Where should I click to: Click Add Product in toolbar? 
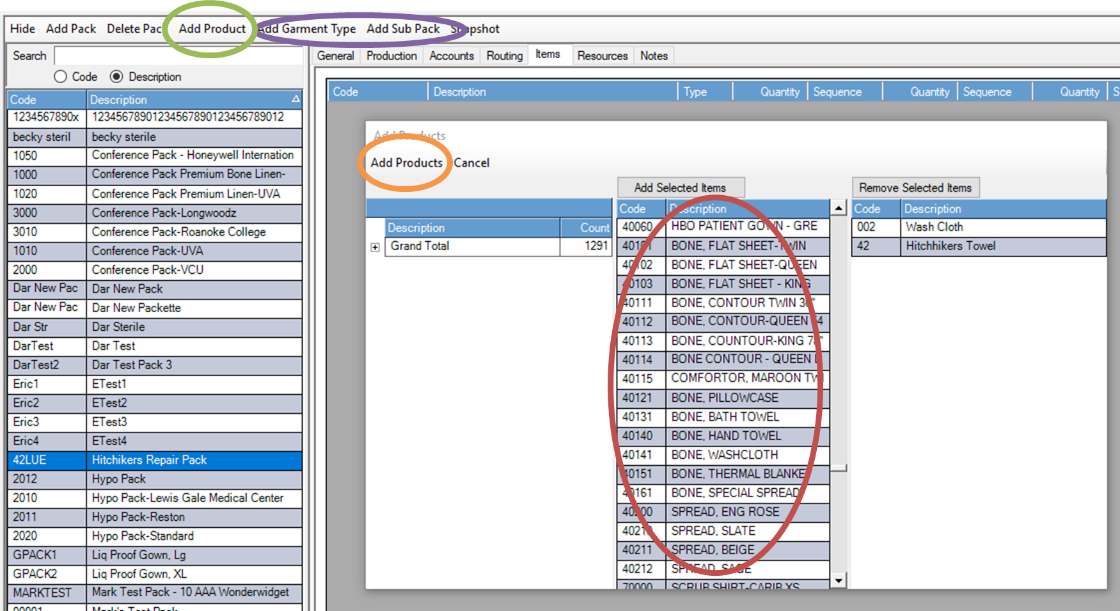212,29
